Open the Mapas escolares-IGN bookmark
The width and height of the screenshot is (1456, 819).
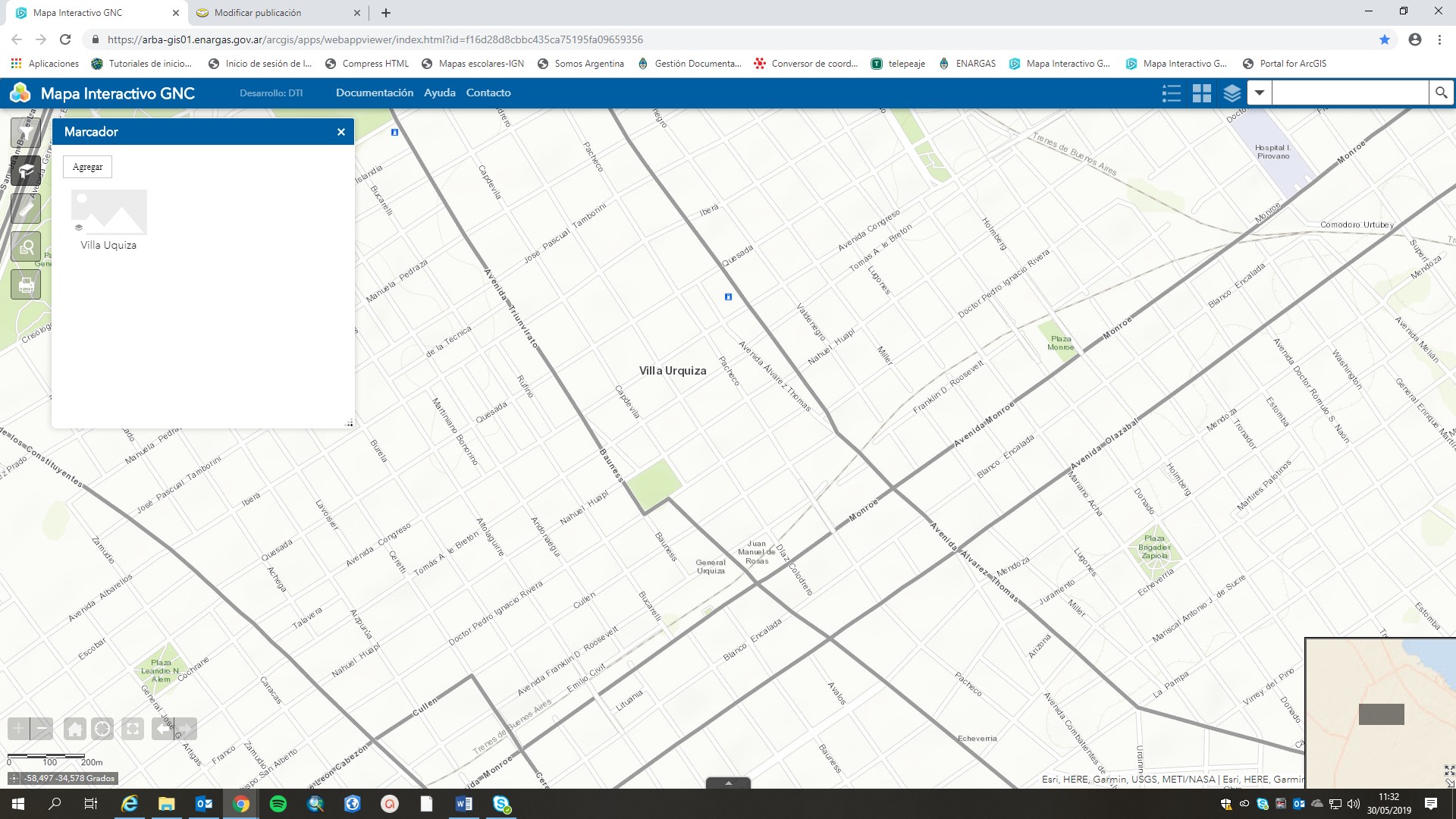[472, 64]
